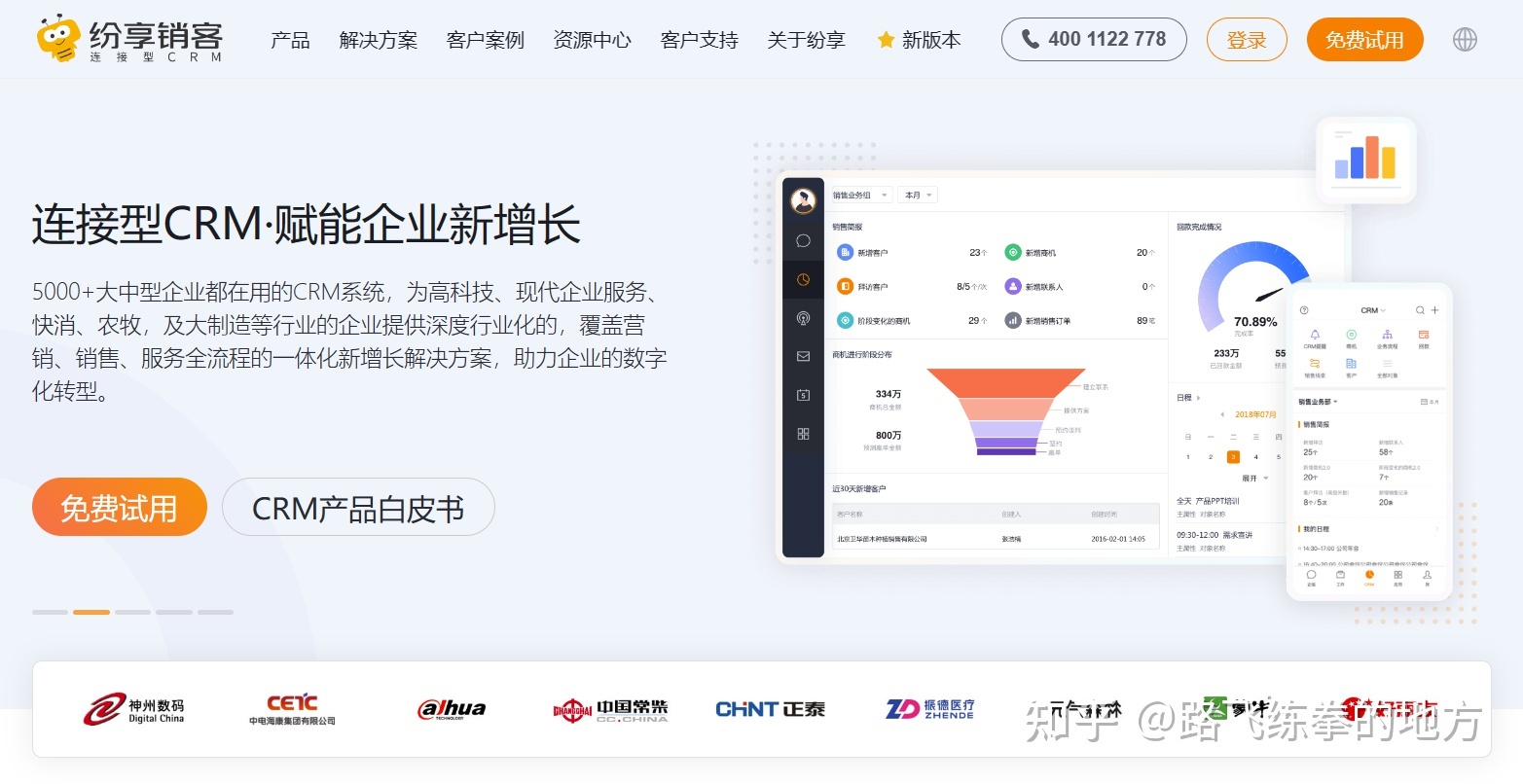The height and width of the screenshot is (784, 1523).
Task: Click the grey 新增销售订单 bar icon
Action: click(x=1013, y=320)
